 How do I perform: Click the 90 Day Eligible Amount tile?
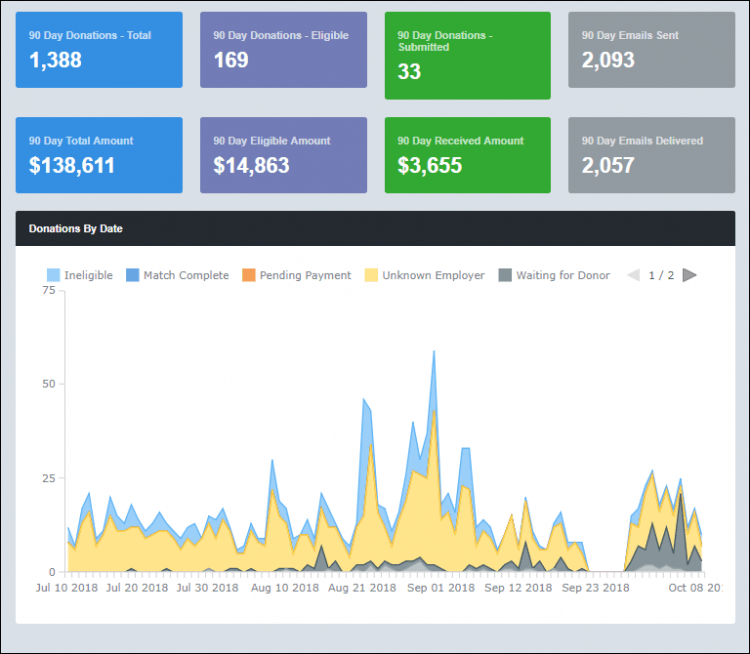pyautogui.click(x=283, y=155)
